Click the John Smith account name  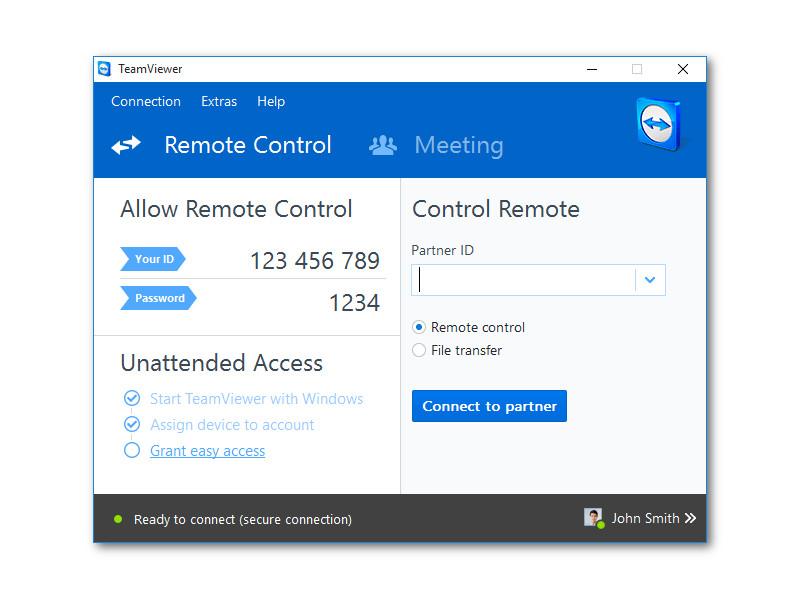645,518
